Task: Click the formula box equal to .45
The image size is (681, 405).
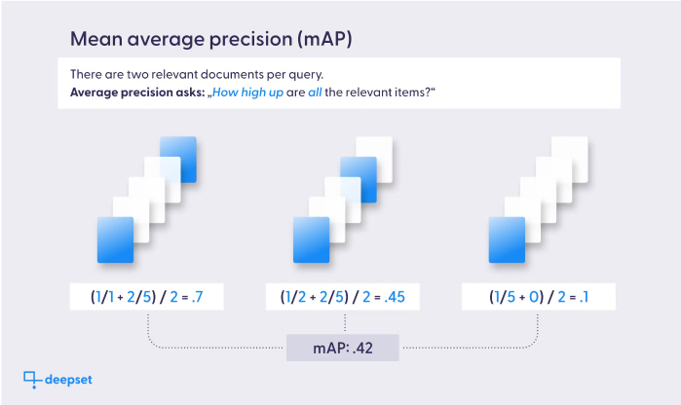Action: click(343, 297)
